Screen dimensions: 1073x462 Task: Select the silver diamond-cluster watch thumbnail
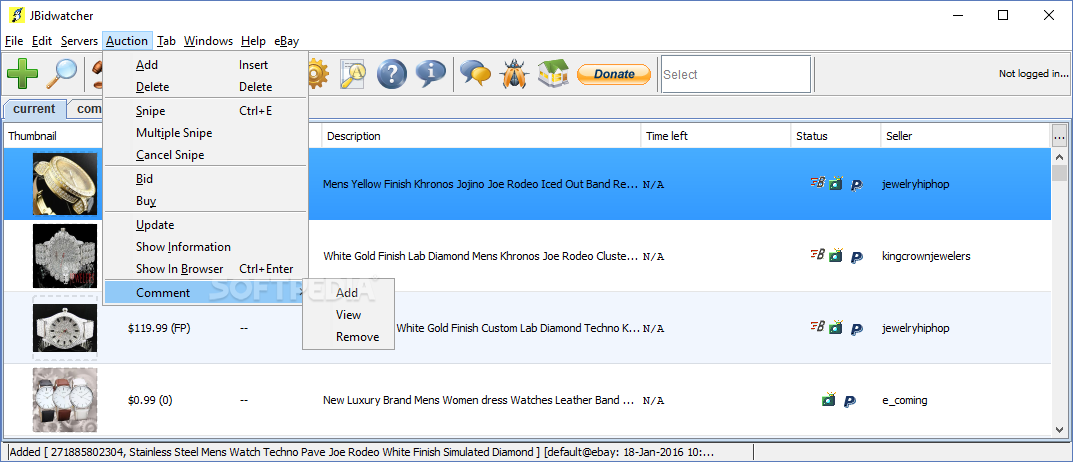[x=65, y=256]
